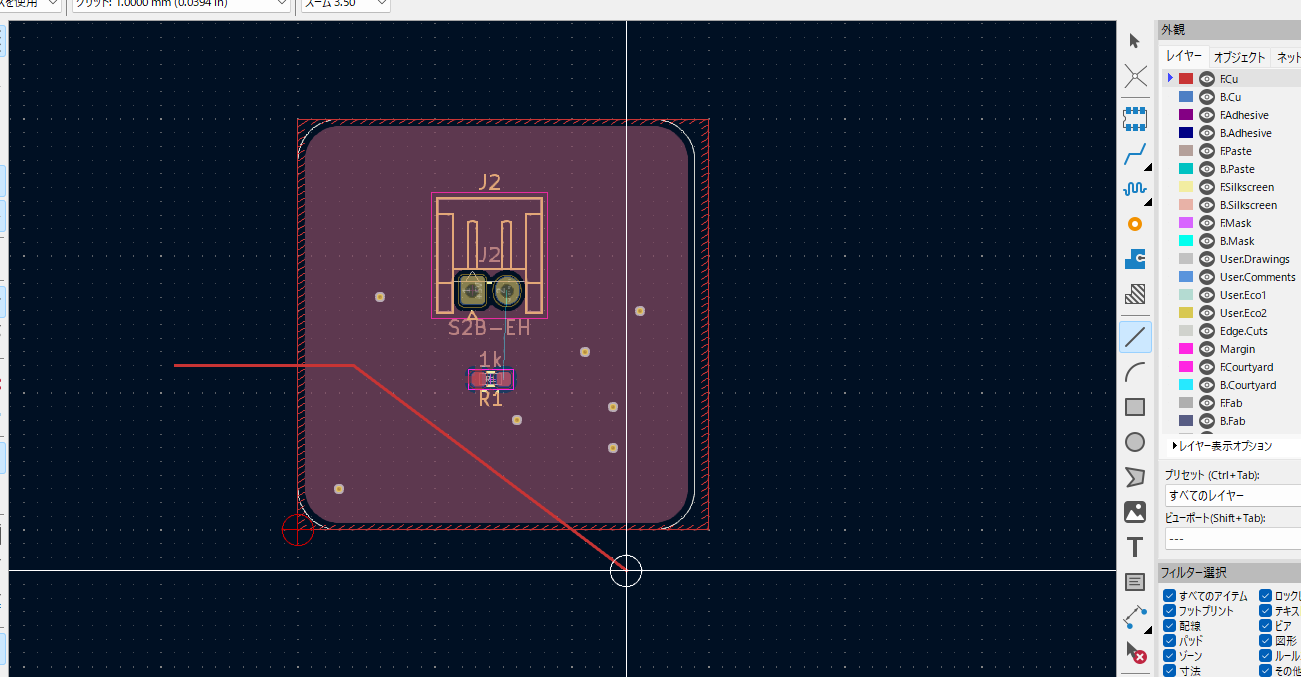Toggle the Edge.Cuts layer eye icon
Viewport: 1301px width, 677px height.
point(1207,331)
